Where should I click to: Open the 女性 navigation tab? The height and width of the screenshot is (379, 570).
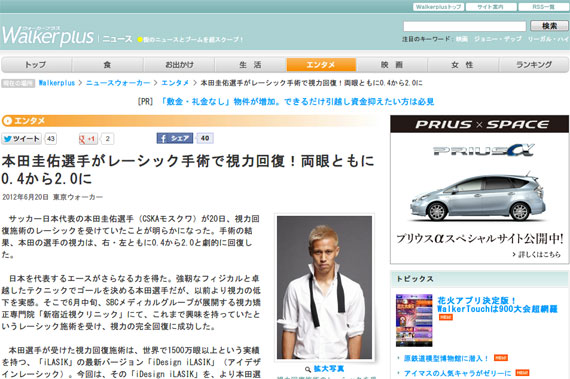click(x=463, y=65)
